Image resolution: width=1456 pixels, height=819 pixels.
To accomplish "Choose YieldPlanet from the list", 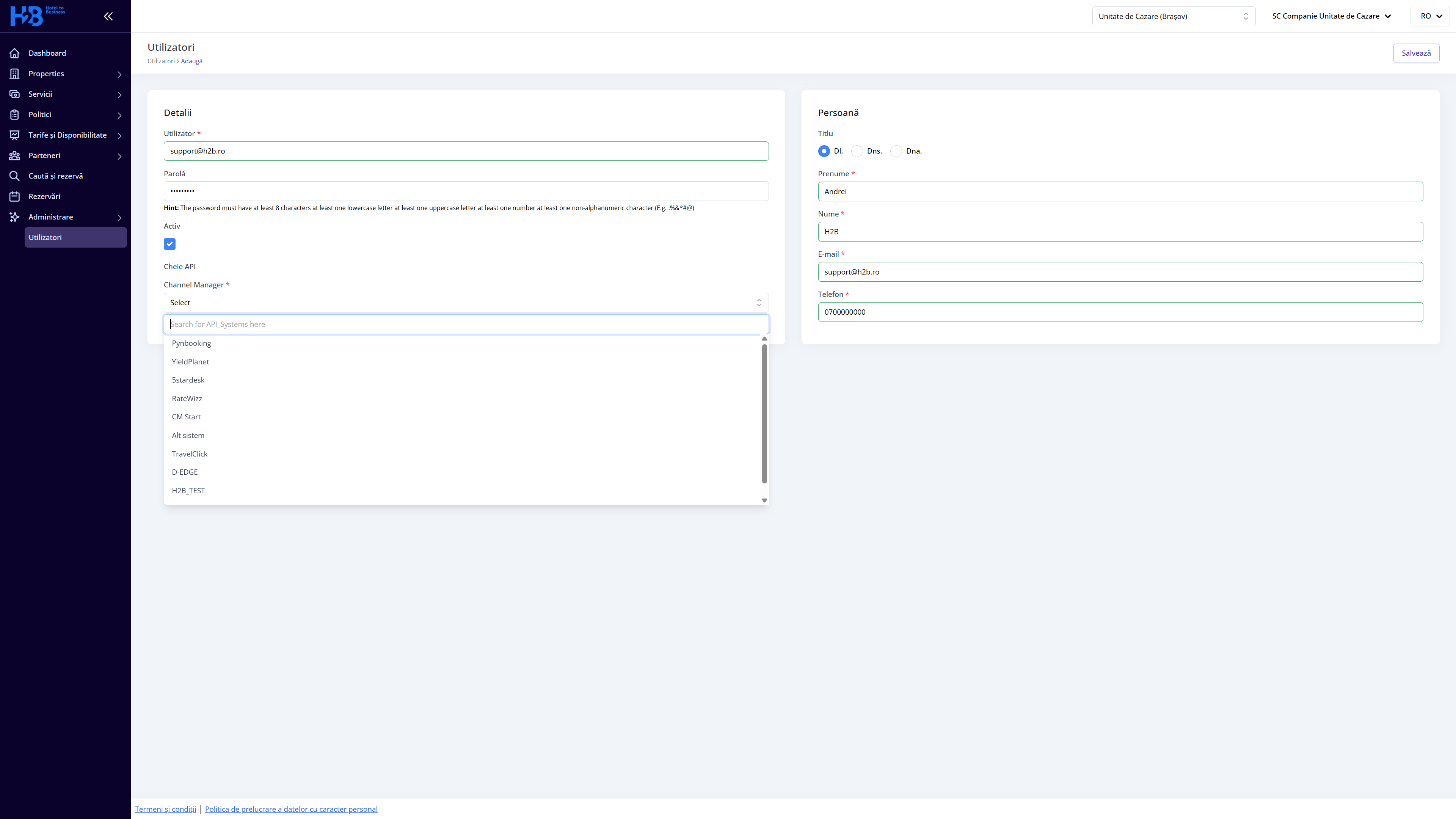I will tap(462, 362).
